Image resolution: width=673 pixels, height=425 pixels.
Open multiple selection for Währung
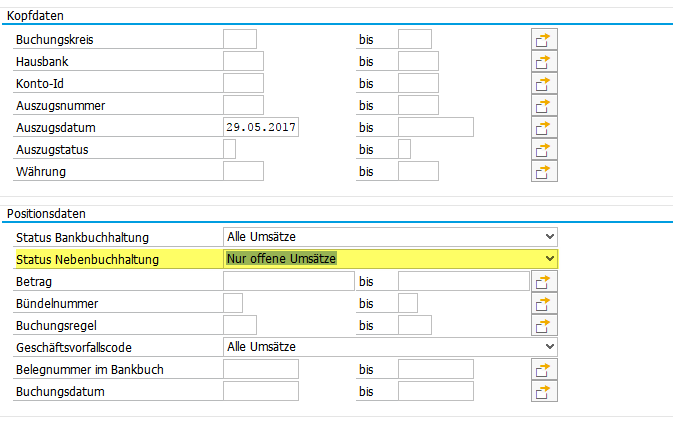543,172
